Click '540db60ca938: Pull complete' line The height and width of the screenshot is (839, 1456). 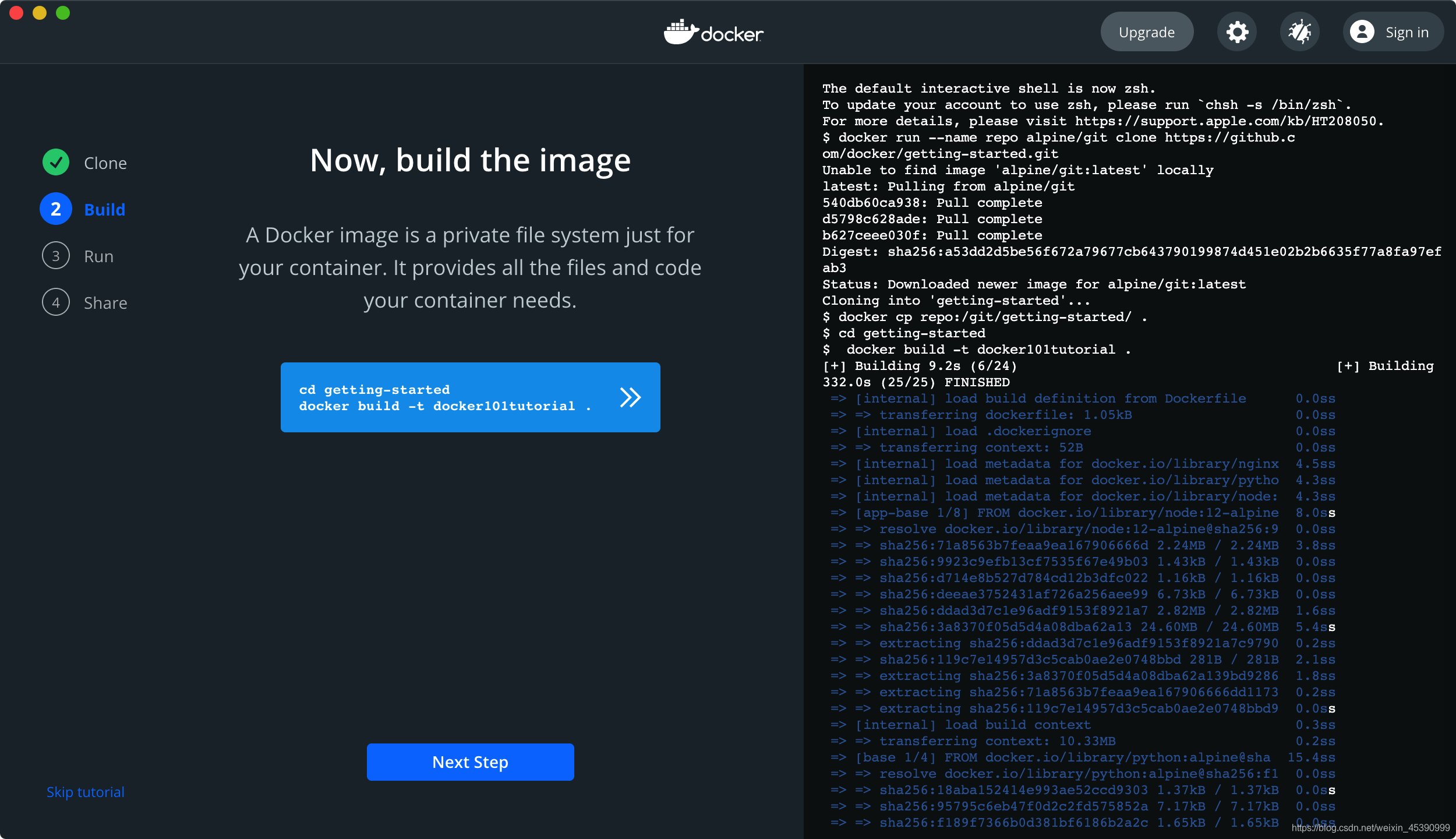[932, 203]
